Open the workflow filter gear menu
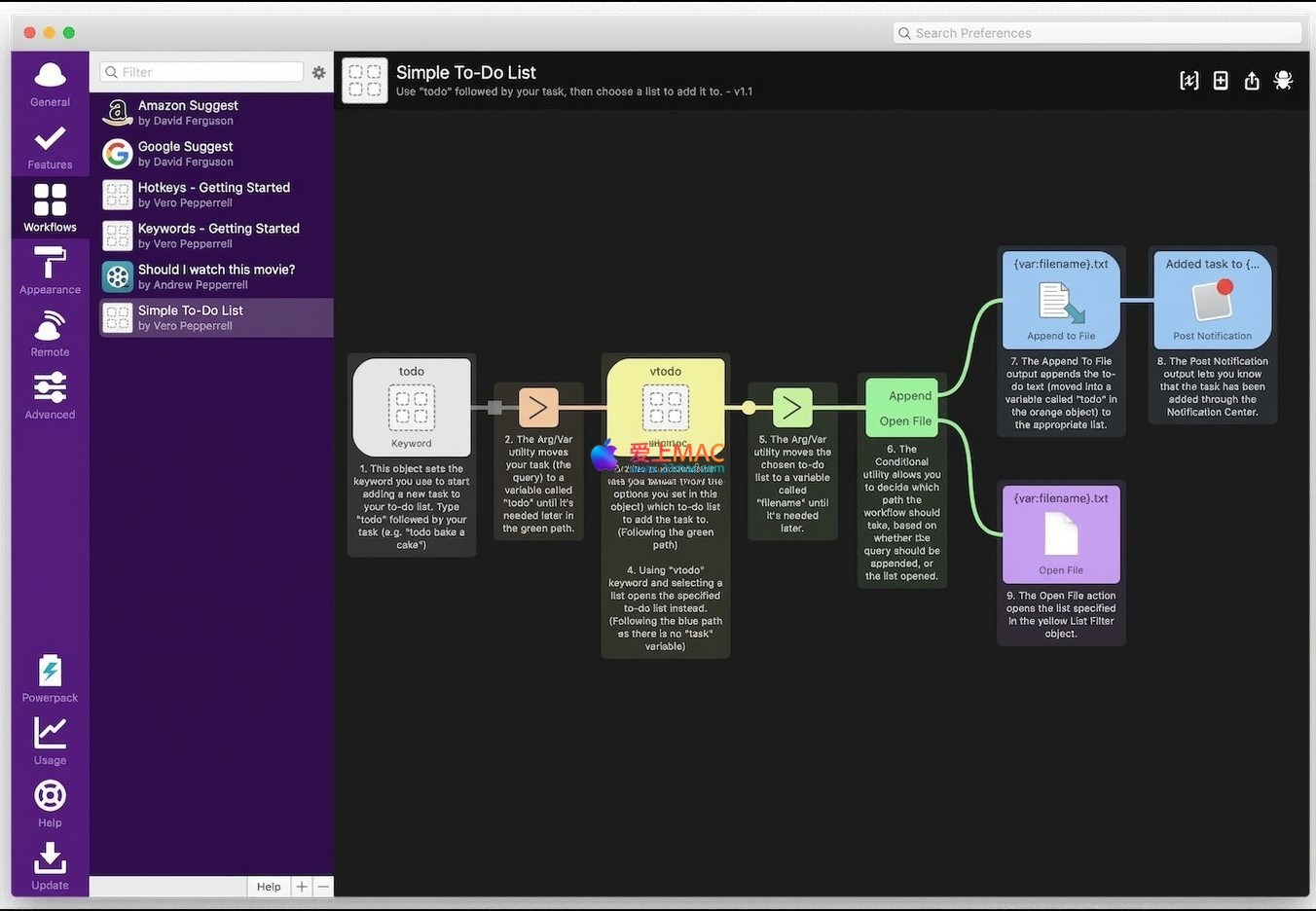This screenshot has height=911, width=1316. pos(318,72)
